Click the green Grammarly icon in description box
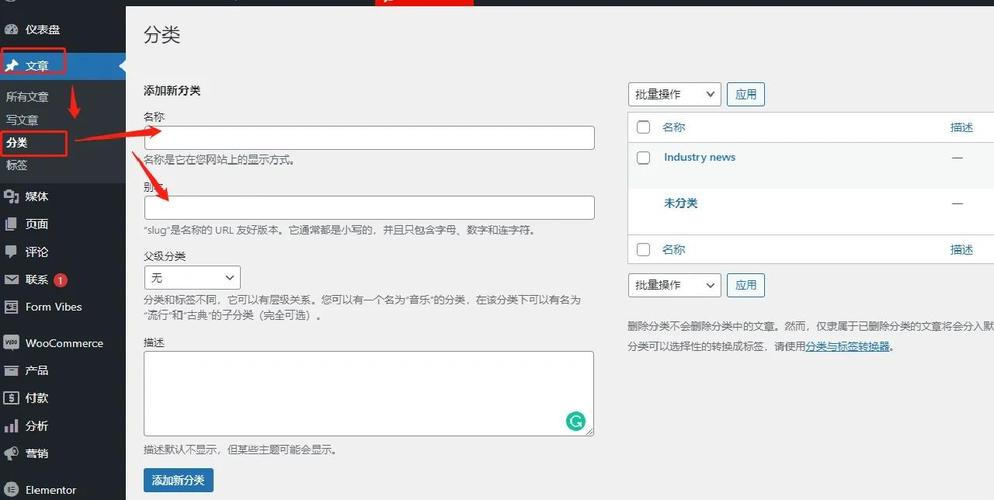 click(575, 421)
